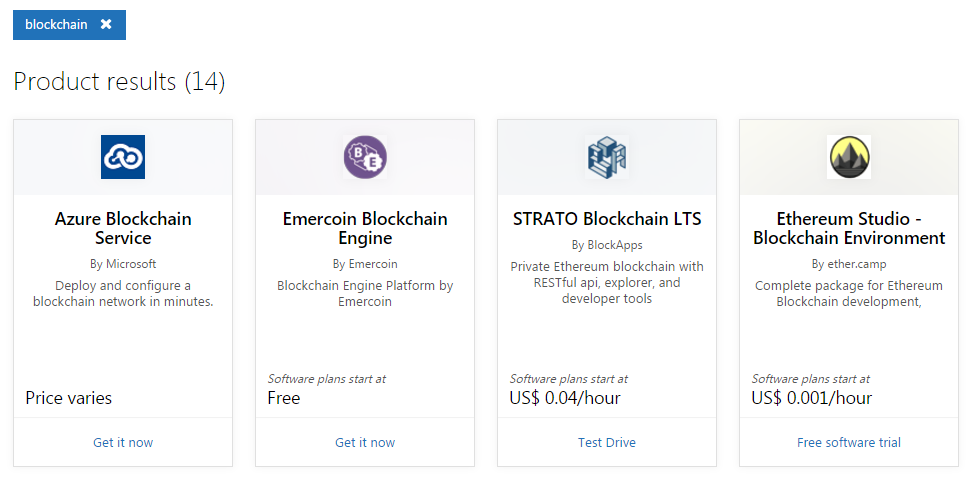Click the Ethereum Studio mountain logo
Image resolution: width=972 pixels, height=492 pixels.
[x=849, y=157]
